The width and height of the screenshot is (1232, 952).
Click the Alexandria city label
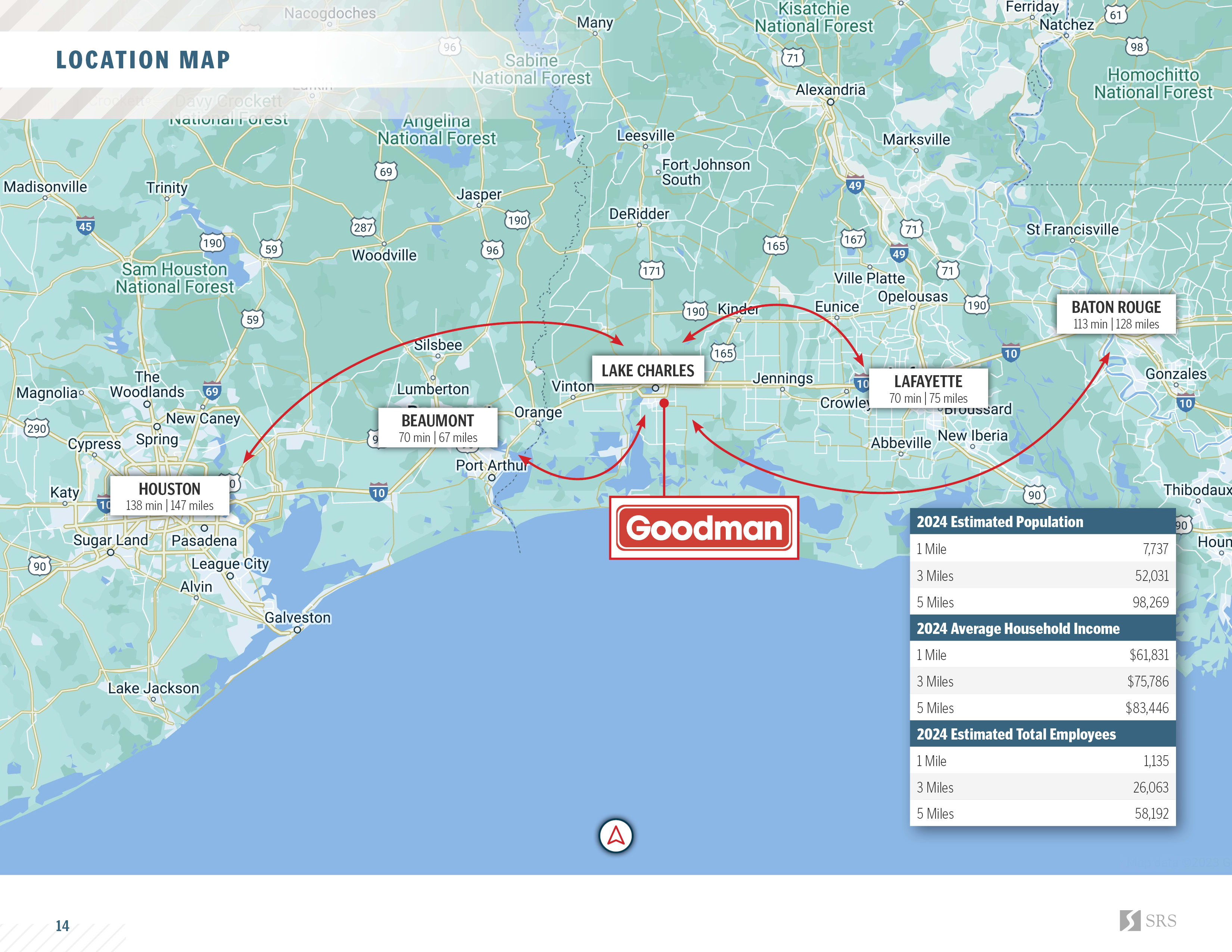point(830,89)
